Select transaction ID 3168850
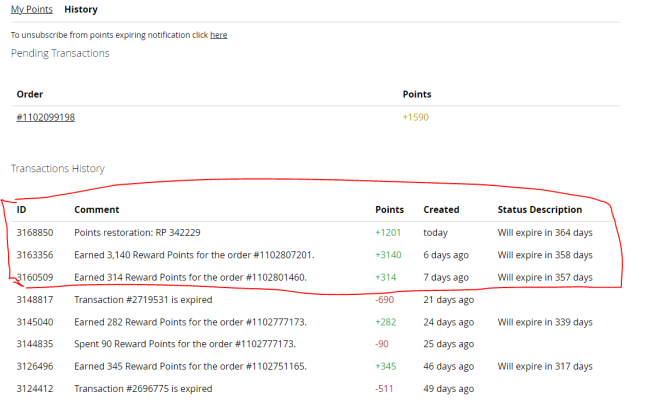Viewport: 653px width, 400px height. coord(35,232)
